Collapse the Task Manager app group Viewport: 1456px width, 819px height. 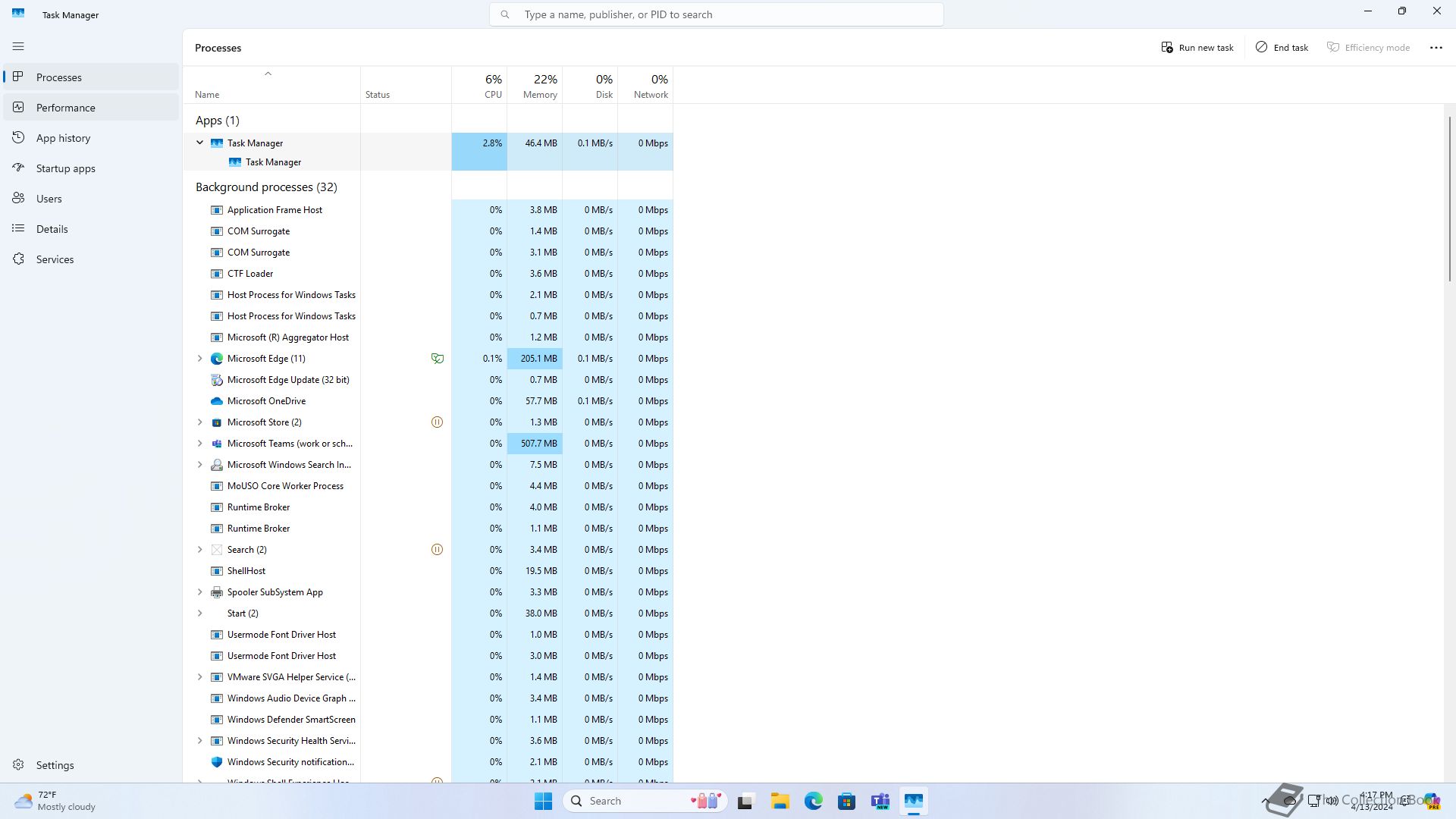(200, 143)
